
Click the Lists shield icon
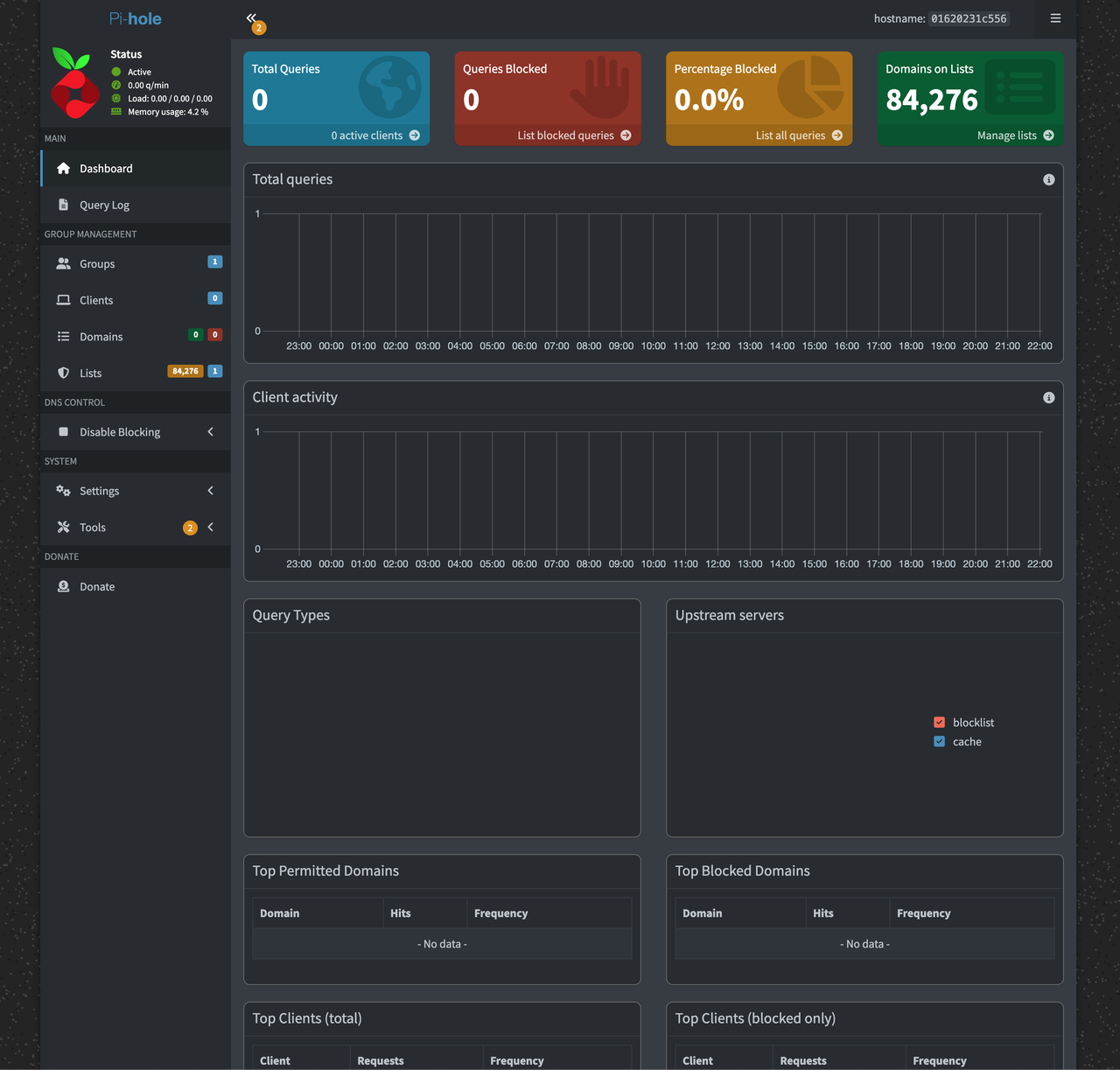pos(63,372)
